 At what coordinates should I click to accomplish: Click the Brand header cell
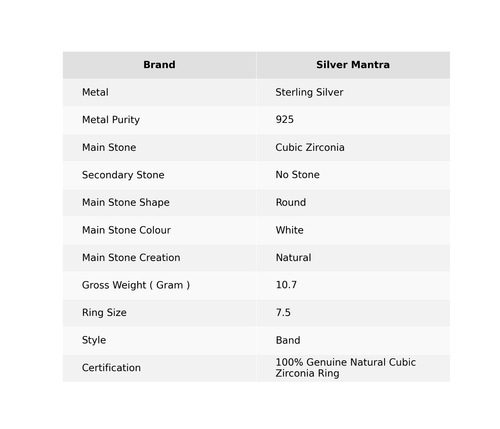tap(159, 65)
